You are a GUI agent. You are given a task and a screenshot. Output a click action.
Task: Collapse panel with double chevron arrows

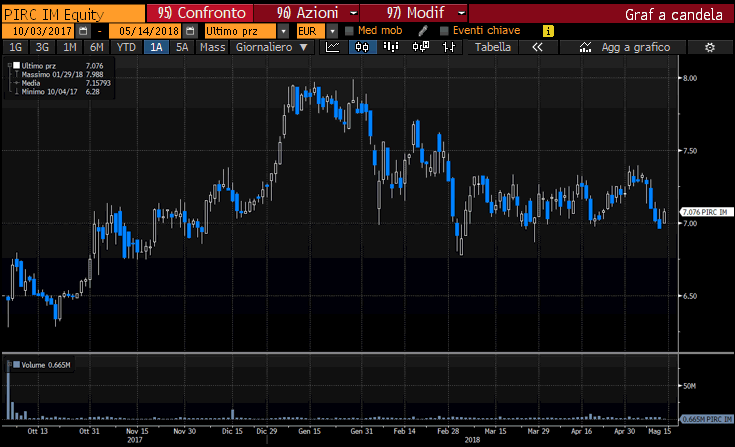(537, 47)
